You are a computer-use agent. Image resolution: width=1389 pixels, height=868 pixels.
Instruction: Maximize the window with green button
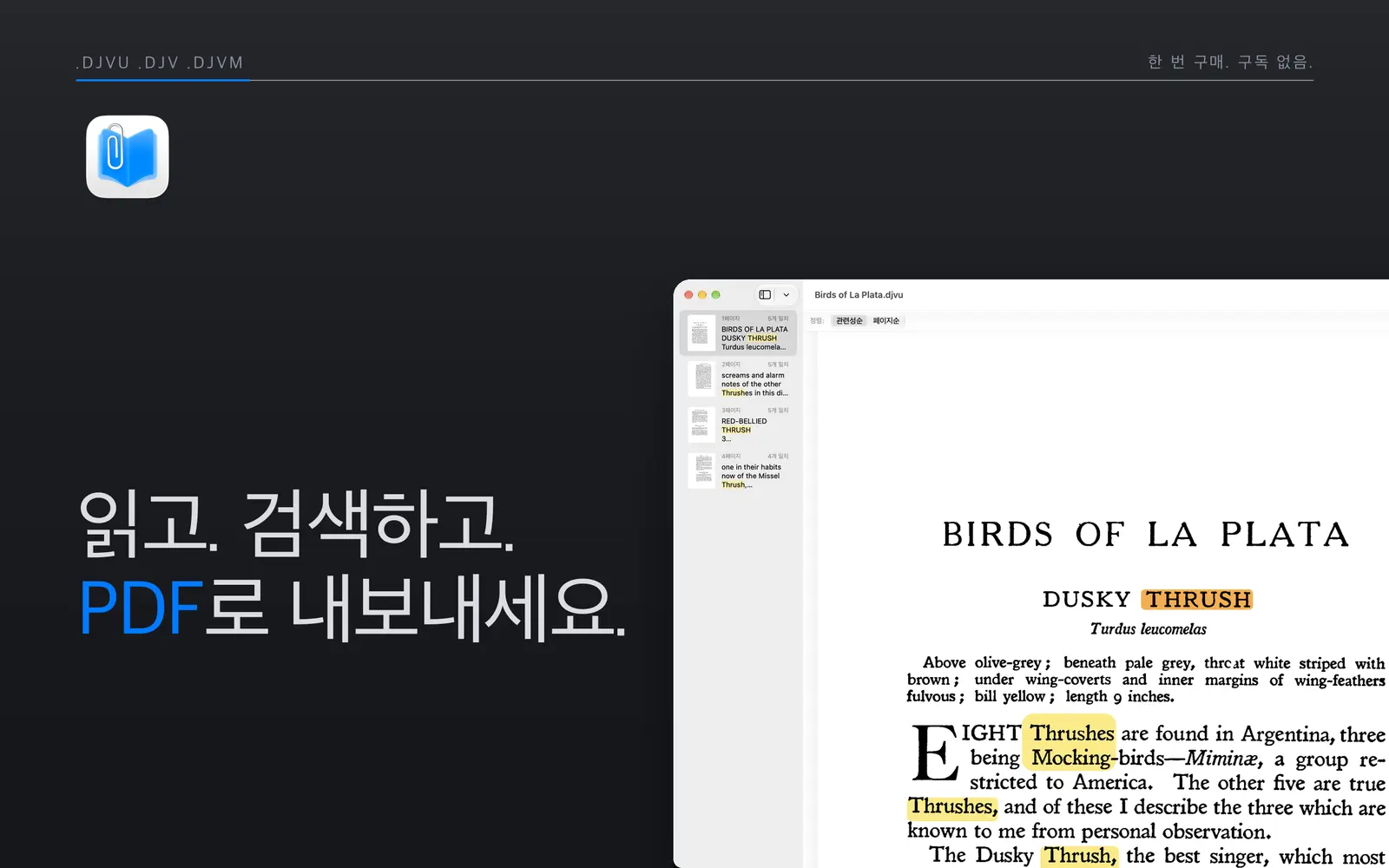[716, 295]
